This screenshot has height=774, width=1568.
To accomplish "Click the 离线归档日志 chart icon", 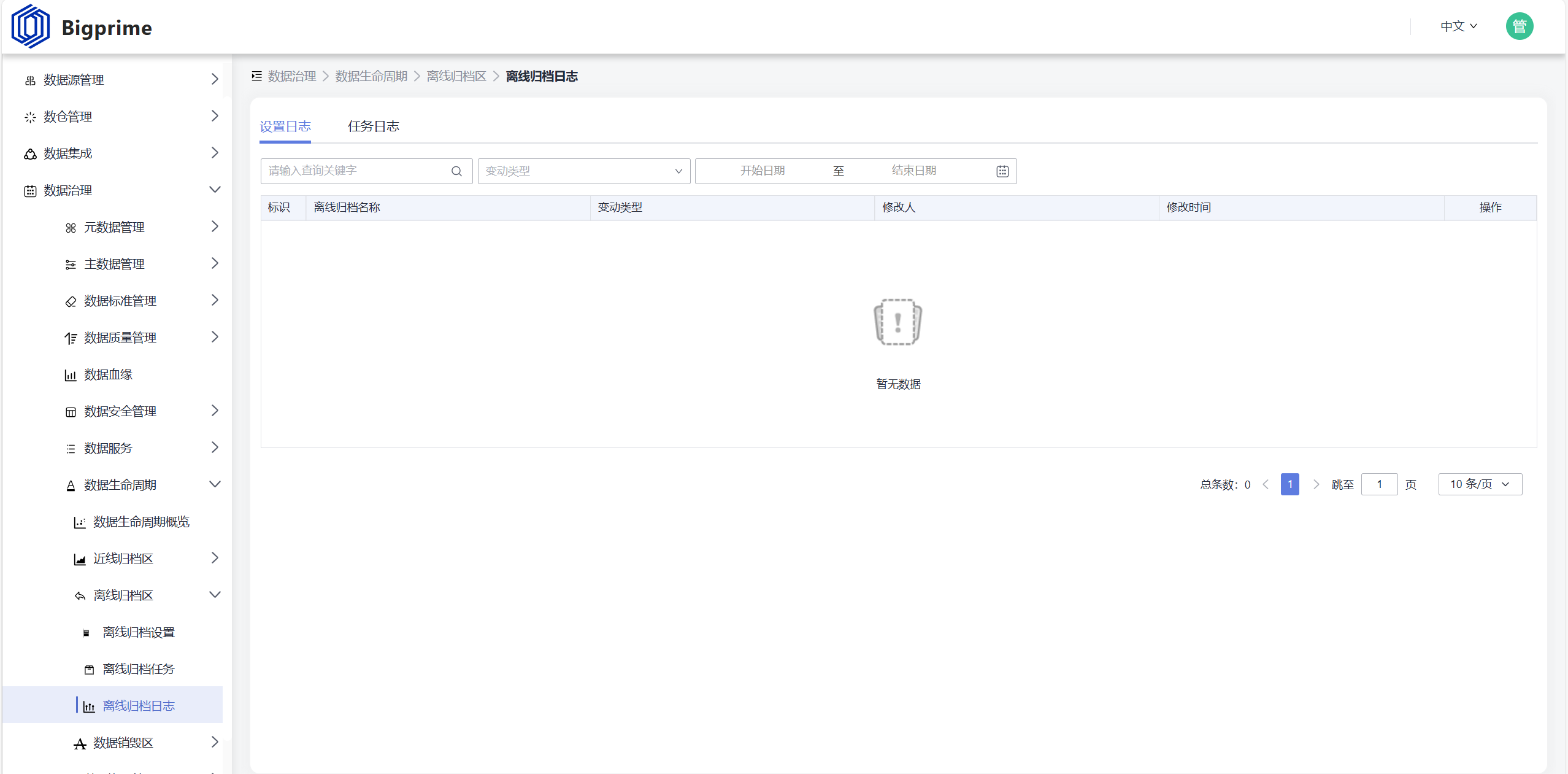I will pyautogui.click(x=89, y=706).
